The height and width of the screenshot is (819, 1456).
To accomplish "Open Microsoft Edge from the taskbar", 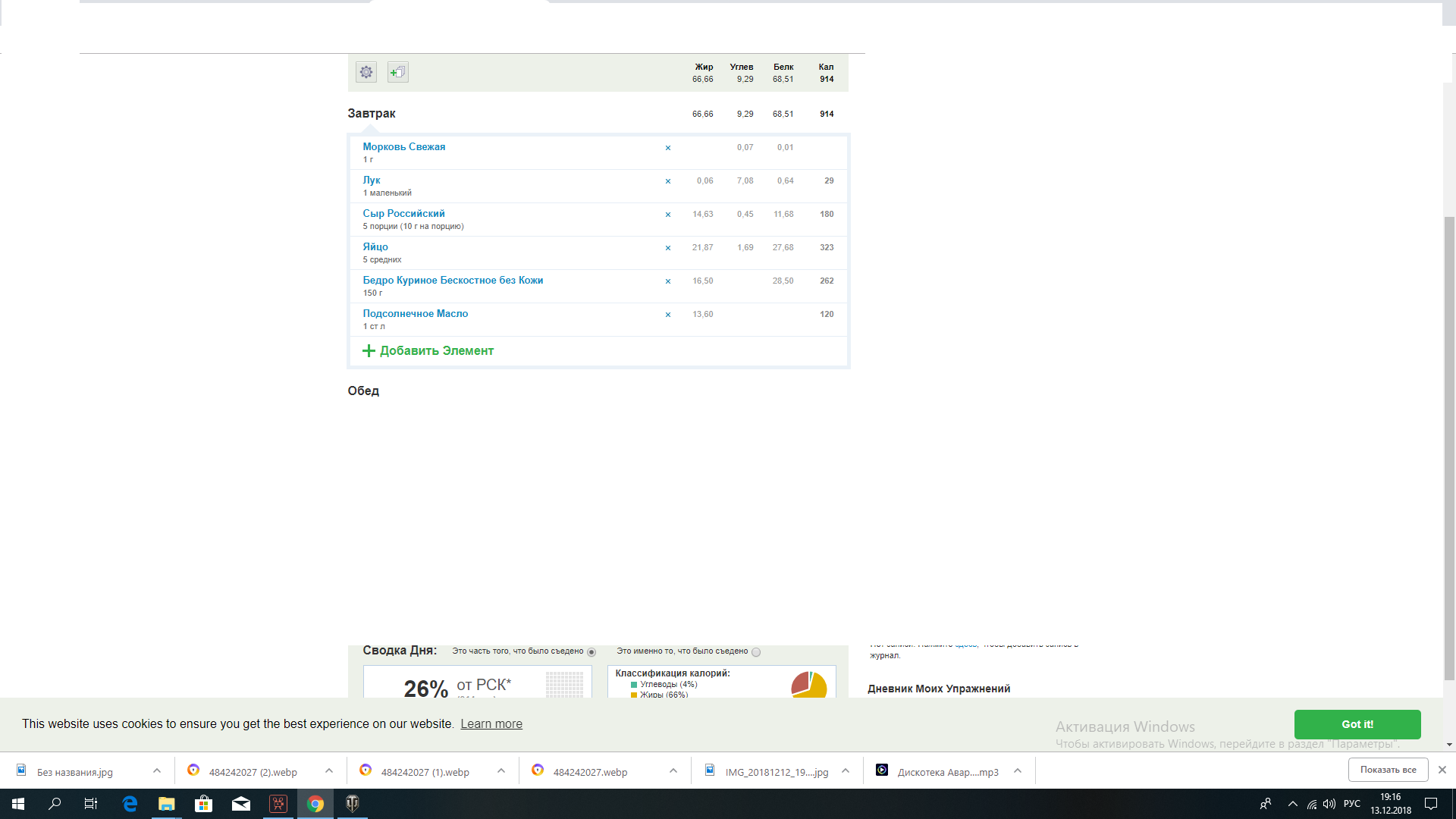I will tap(130, 804).
